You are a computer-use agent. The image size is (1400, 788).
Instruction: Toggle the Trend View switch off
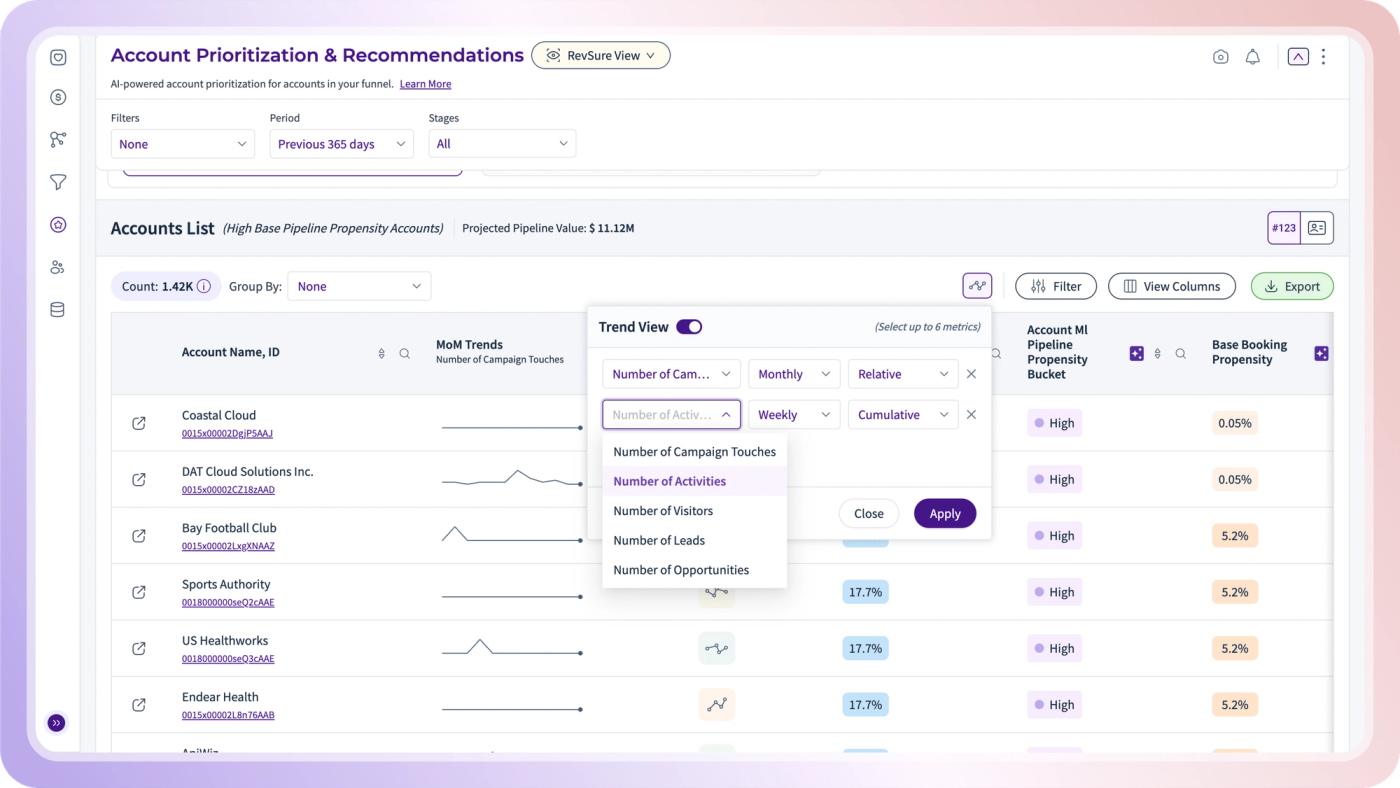point(689,327)
